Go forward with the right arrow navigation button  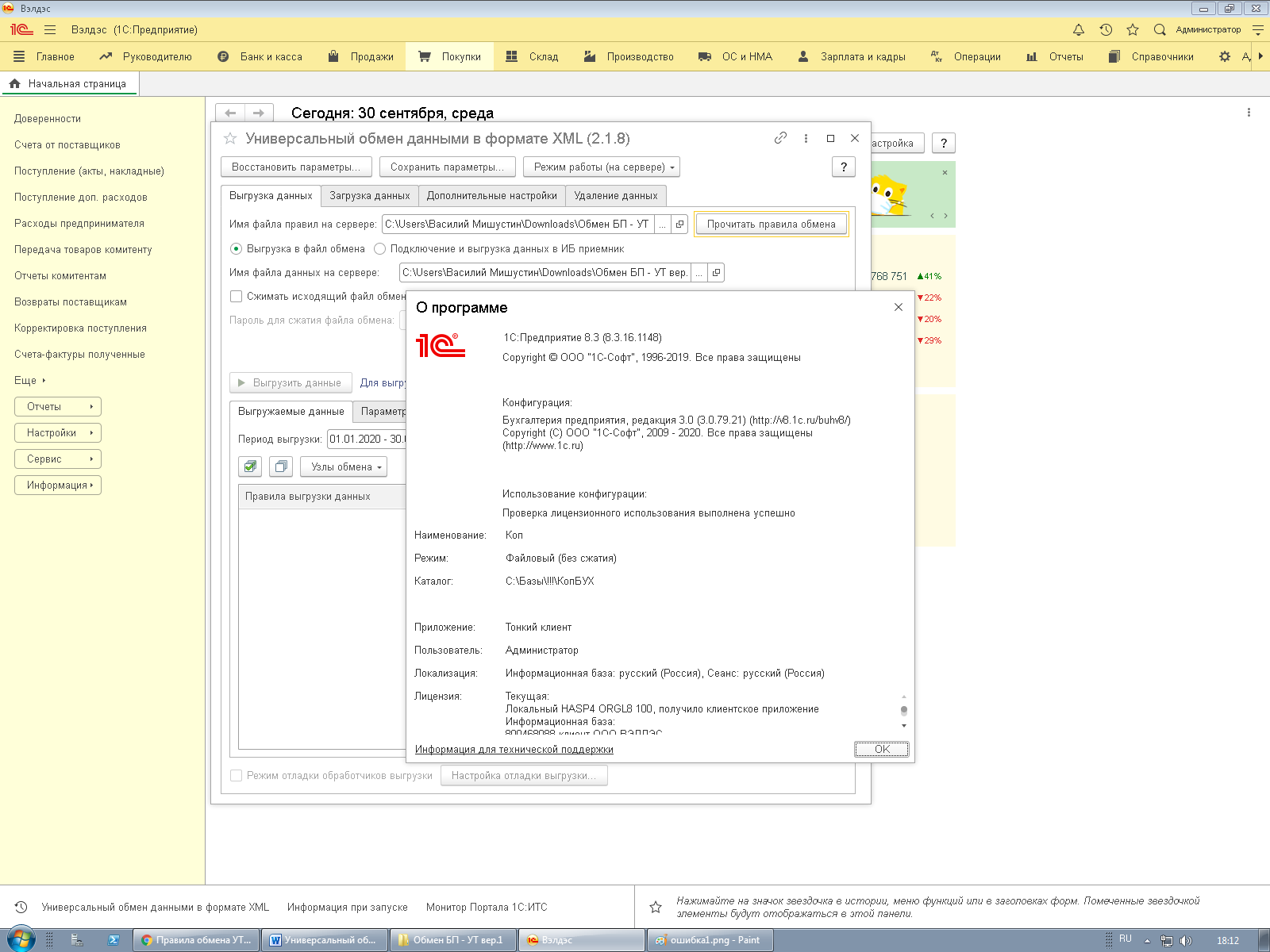tap(259, 113)
